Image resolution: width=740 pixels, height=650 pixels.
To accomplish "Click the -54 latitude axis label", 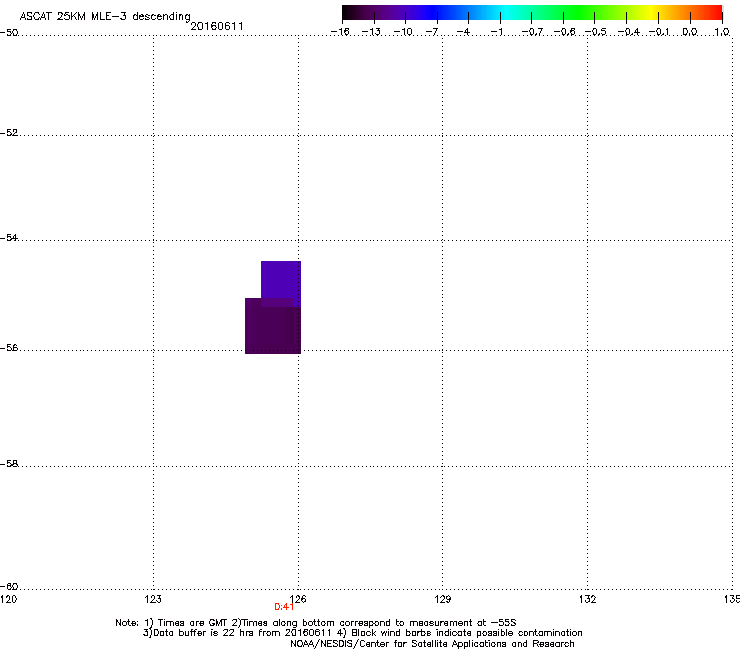I will coord(9,237).
